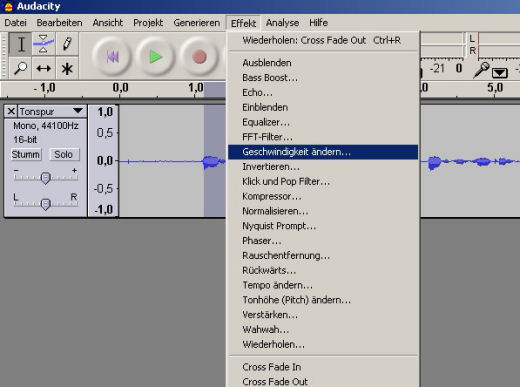Click the 0,0 mark on the time ruler
This screenshot has height=387, width=520.
[x=120, y=88]
